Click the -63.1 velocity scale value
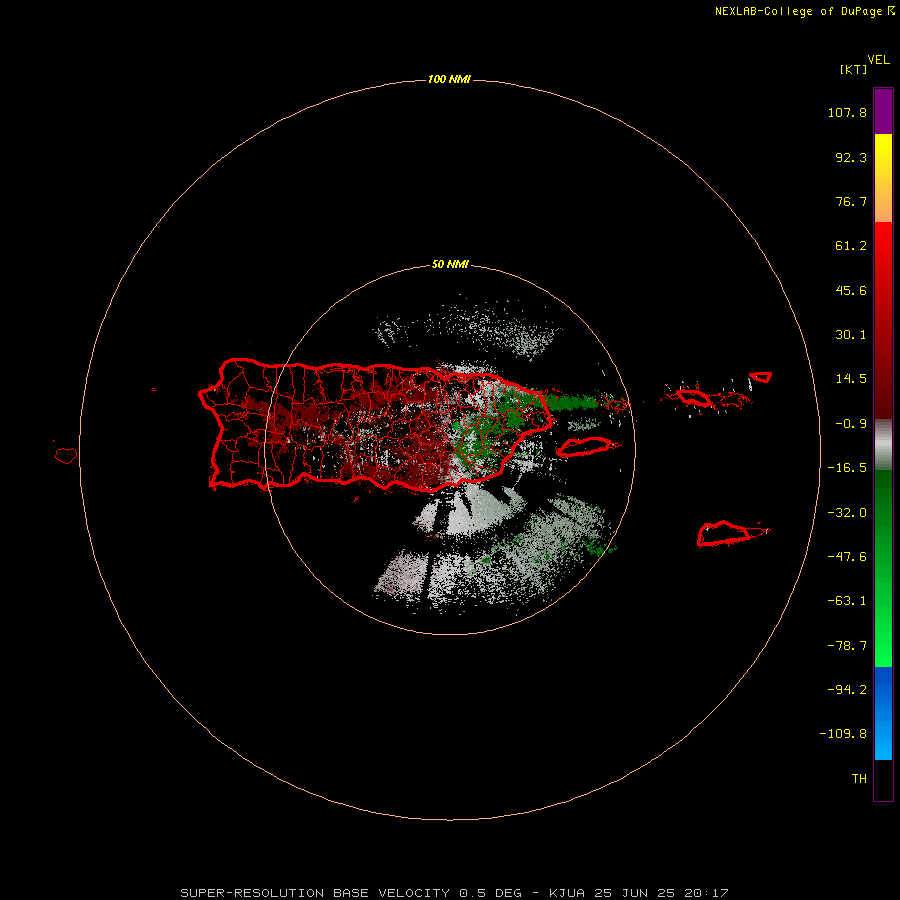This screenshot has width=900, height=900. click(x=847, y=601)
